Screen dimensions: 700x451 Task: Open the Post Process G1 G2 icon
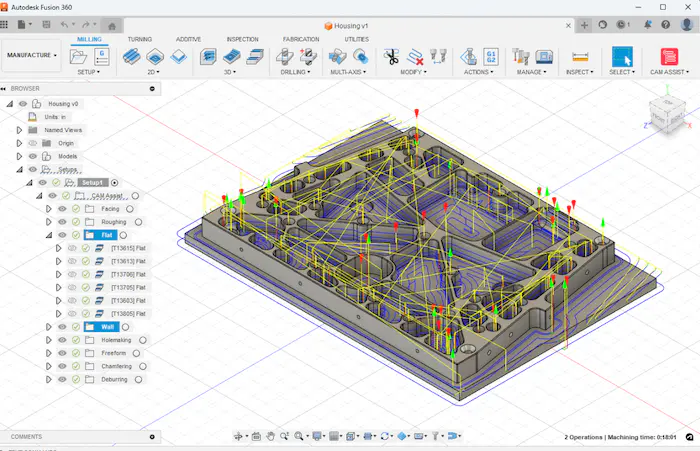click(x=491, y=57)
